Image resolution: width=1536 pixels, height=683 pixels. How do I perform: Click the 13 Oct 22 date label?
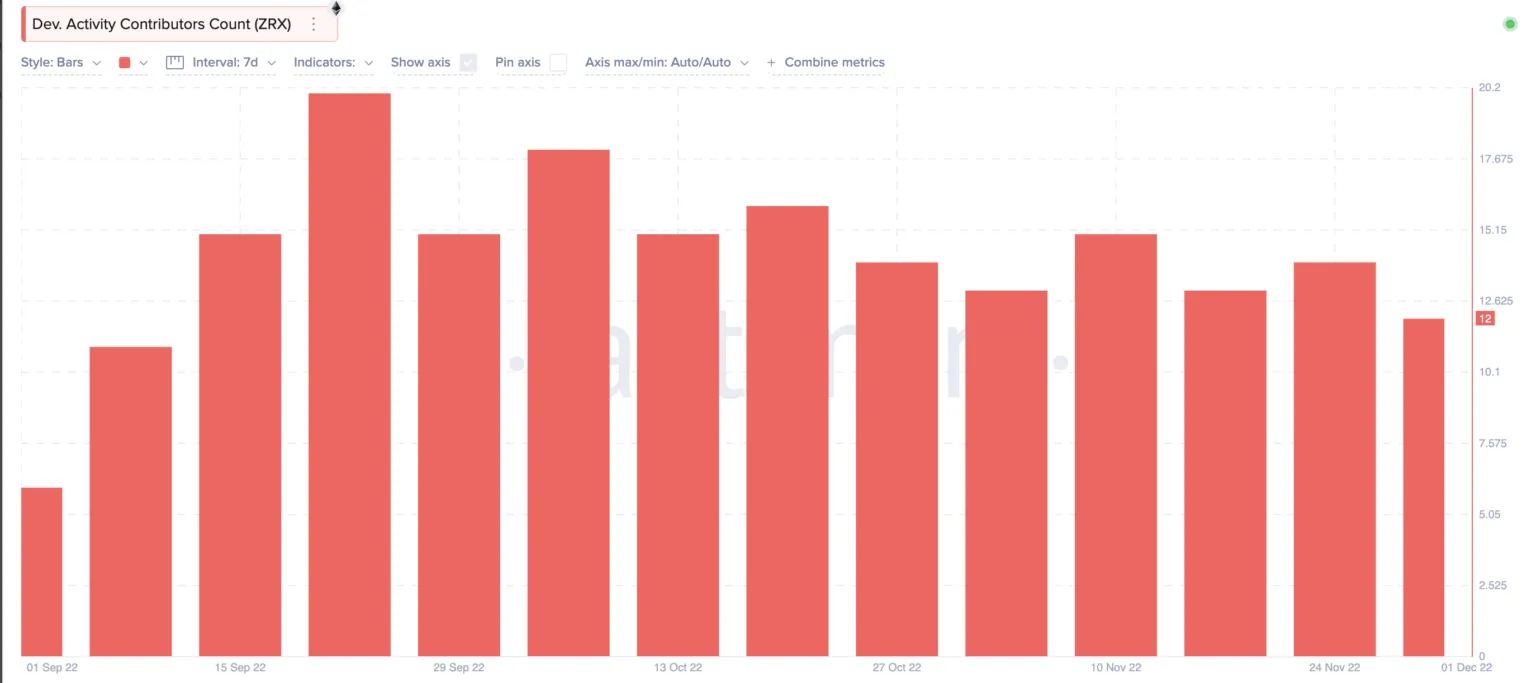(x=680, y=667)
